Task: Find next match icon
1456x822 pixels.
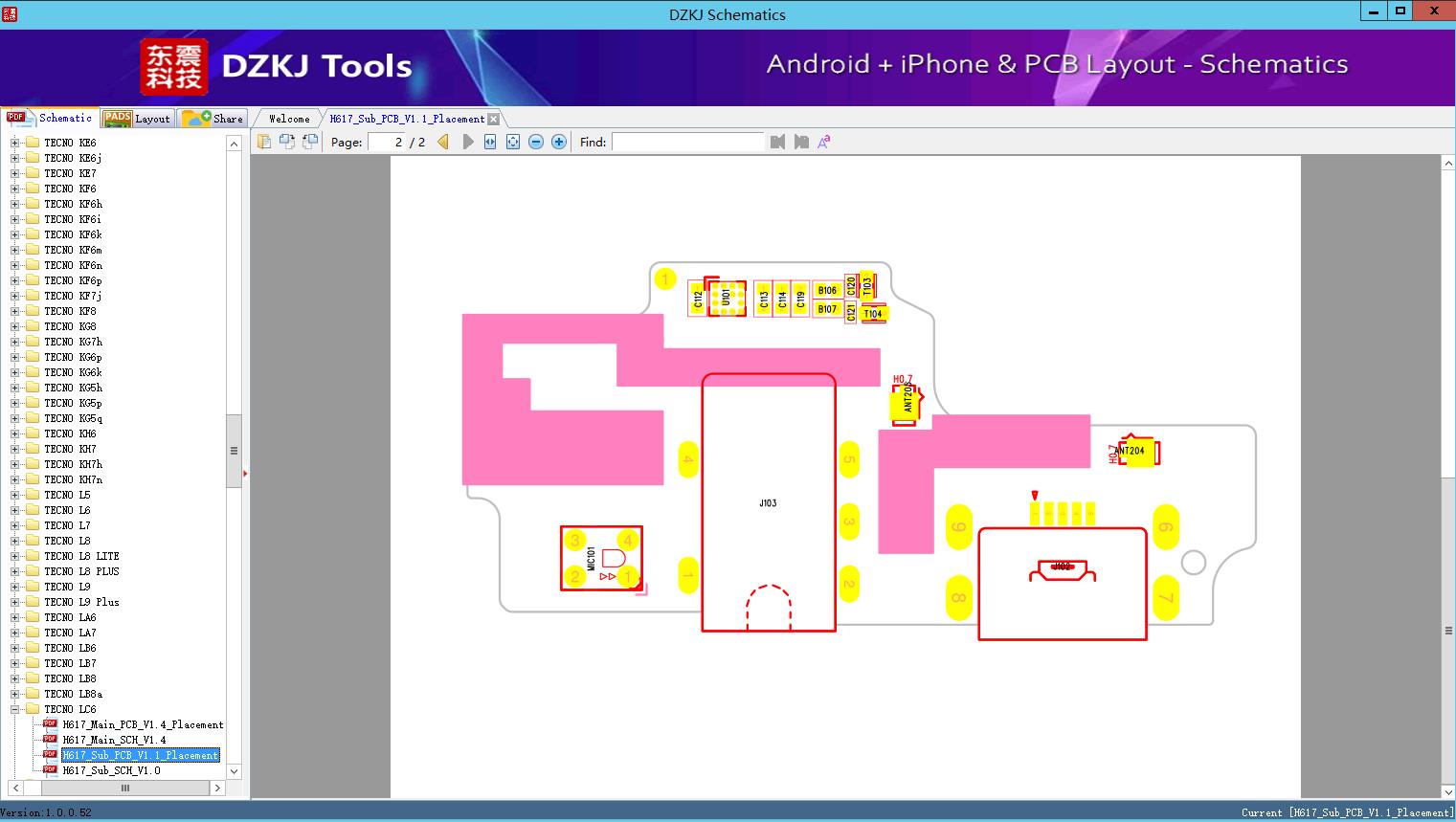Action: [x=801, y=142]
